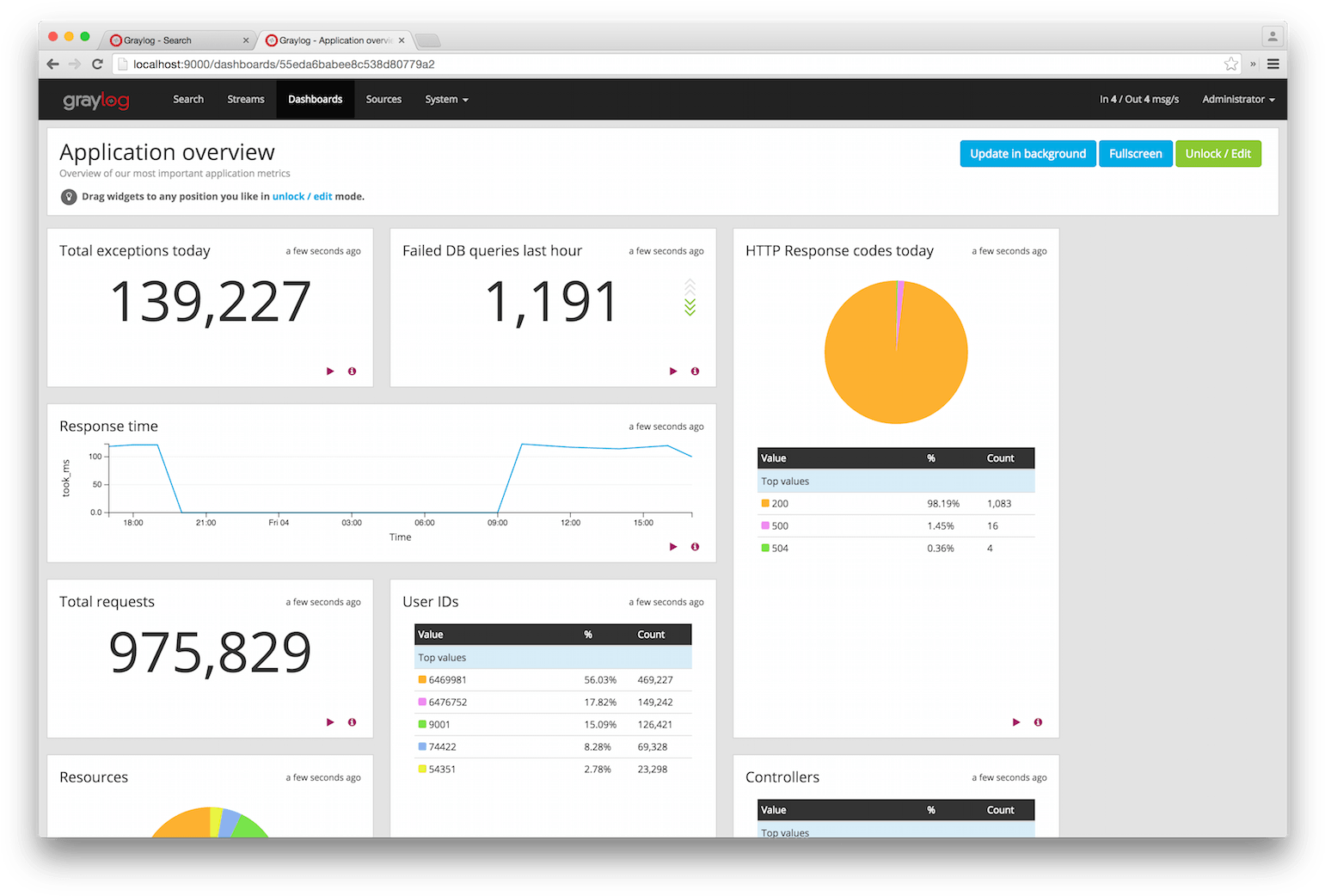Viewport: 1325px width, 896px height.
Task: Show info for Total exceptions today widget
Action: point(352,371)
